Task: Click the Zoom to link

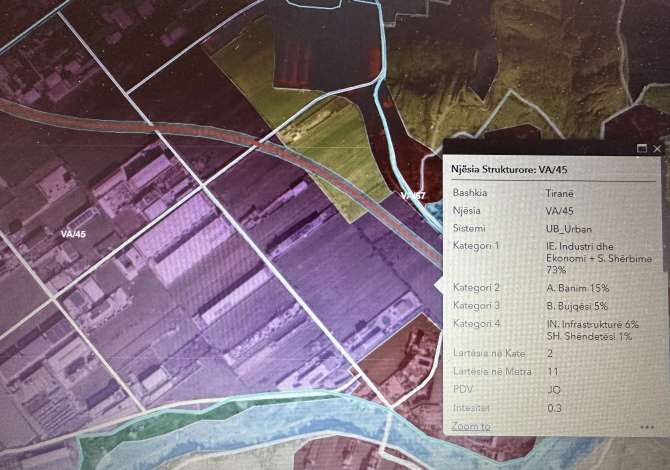Action: (470, 426)
